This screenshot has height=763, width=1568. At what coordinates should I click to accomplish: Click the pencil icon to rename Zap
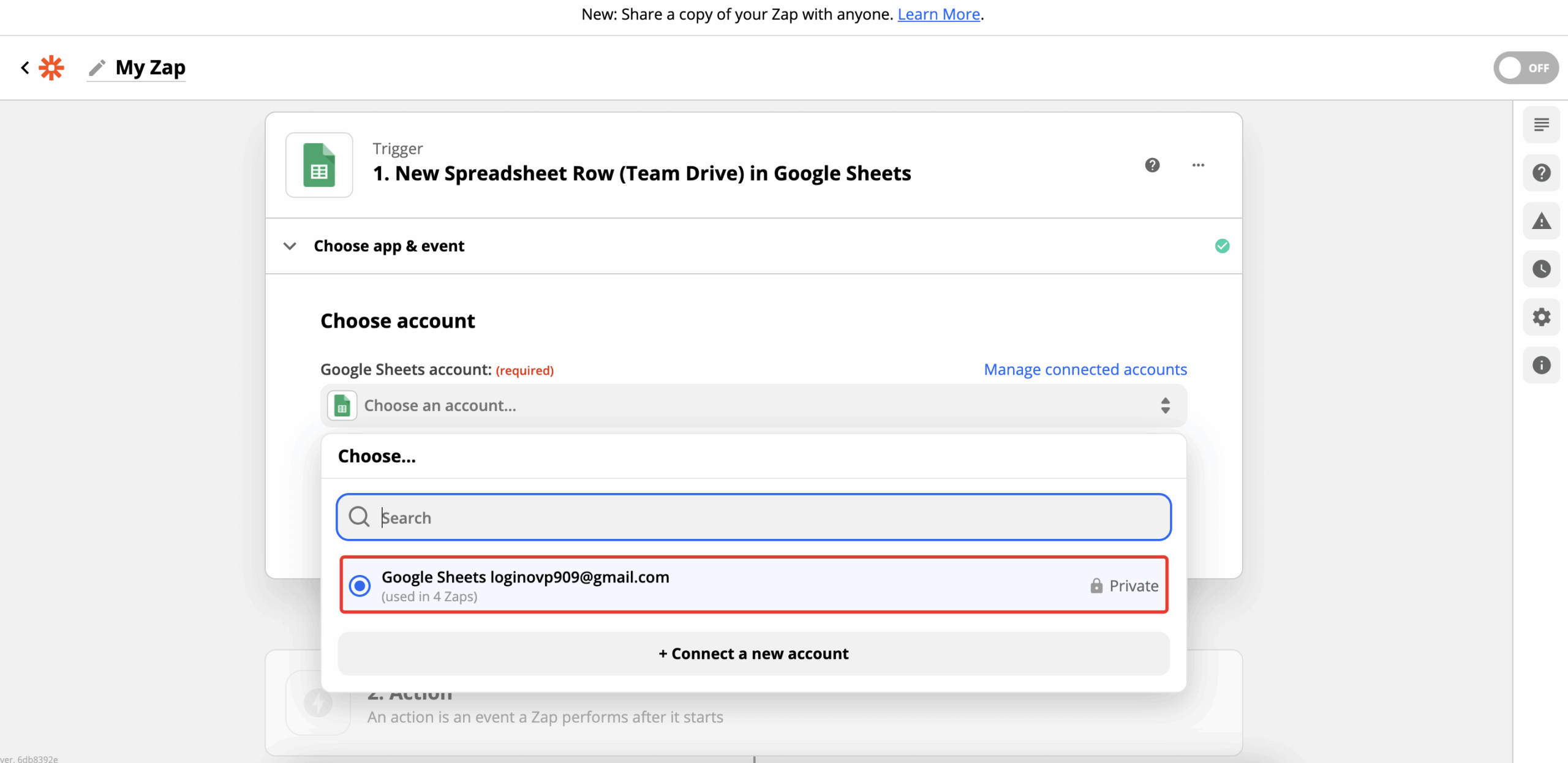point(97,67)
